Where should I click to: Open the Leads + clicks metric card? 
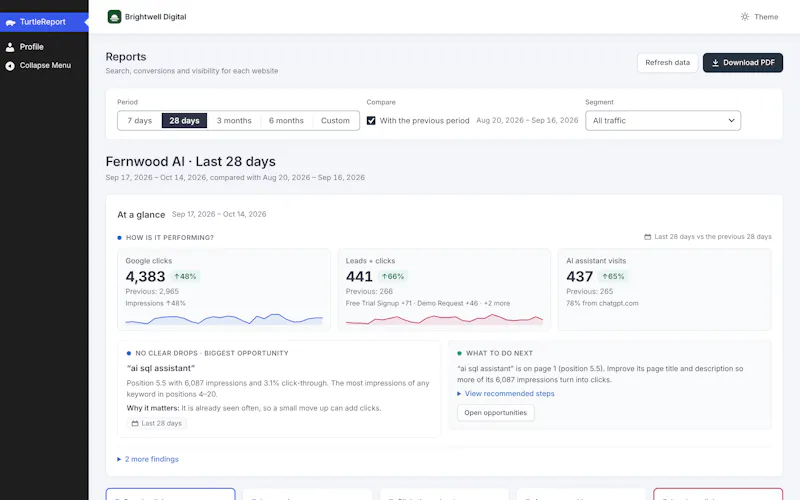tap(444, 290)
